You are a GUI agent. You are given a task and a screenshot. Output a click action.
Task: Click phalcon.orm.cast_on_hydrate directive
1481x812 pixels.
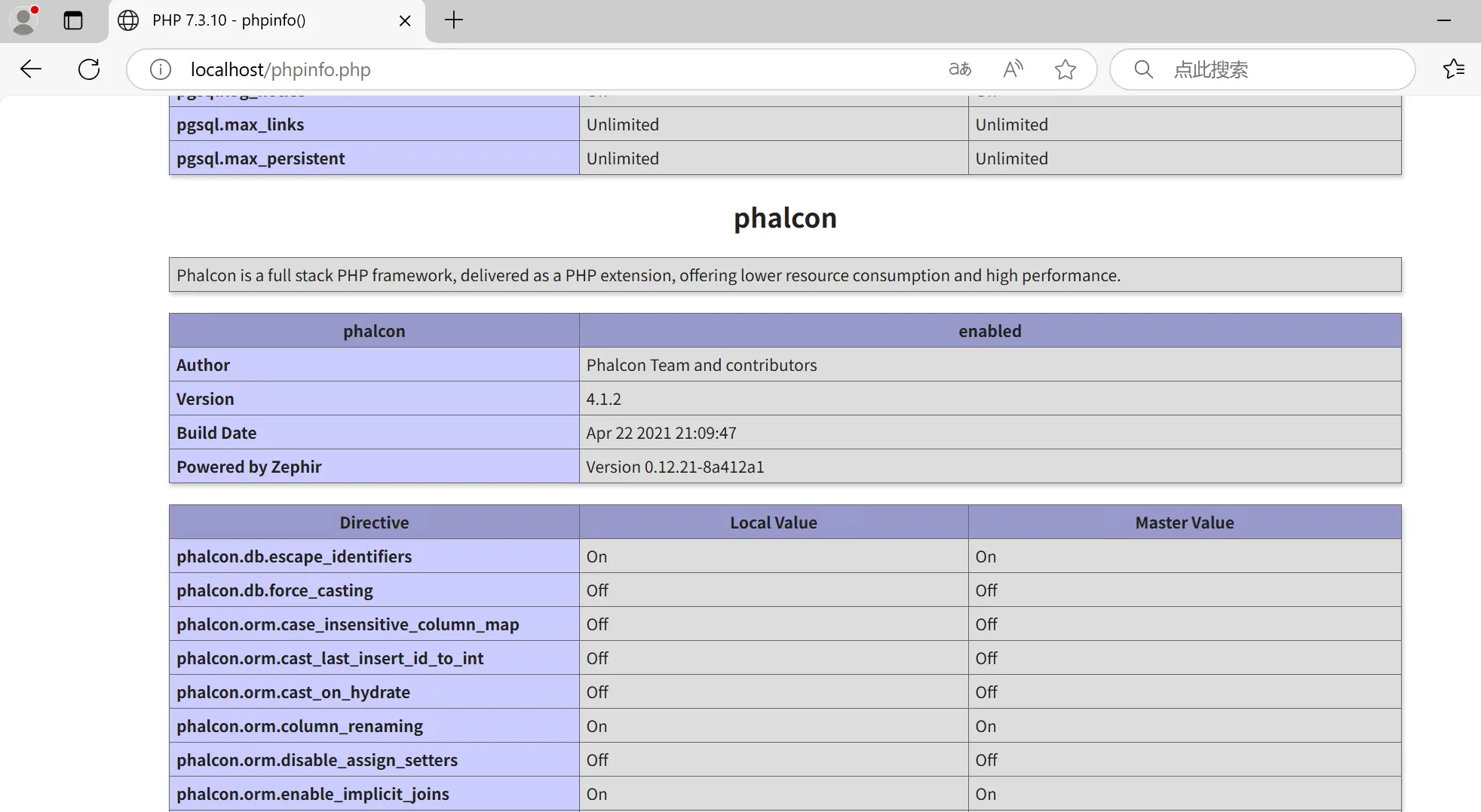[x=293, y=692]
